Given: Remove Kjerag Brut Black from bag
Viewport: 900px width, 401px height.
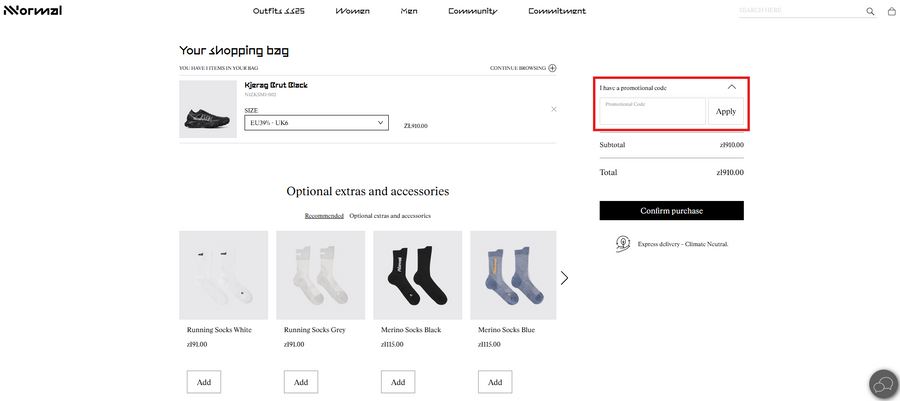Looking at the screenshot, I should pos(554,109).
